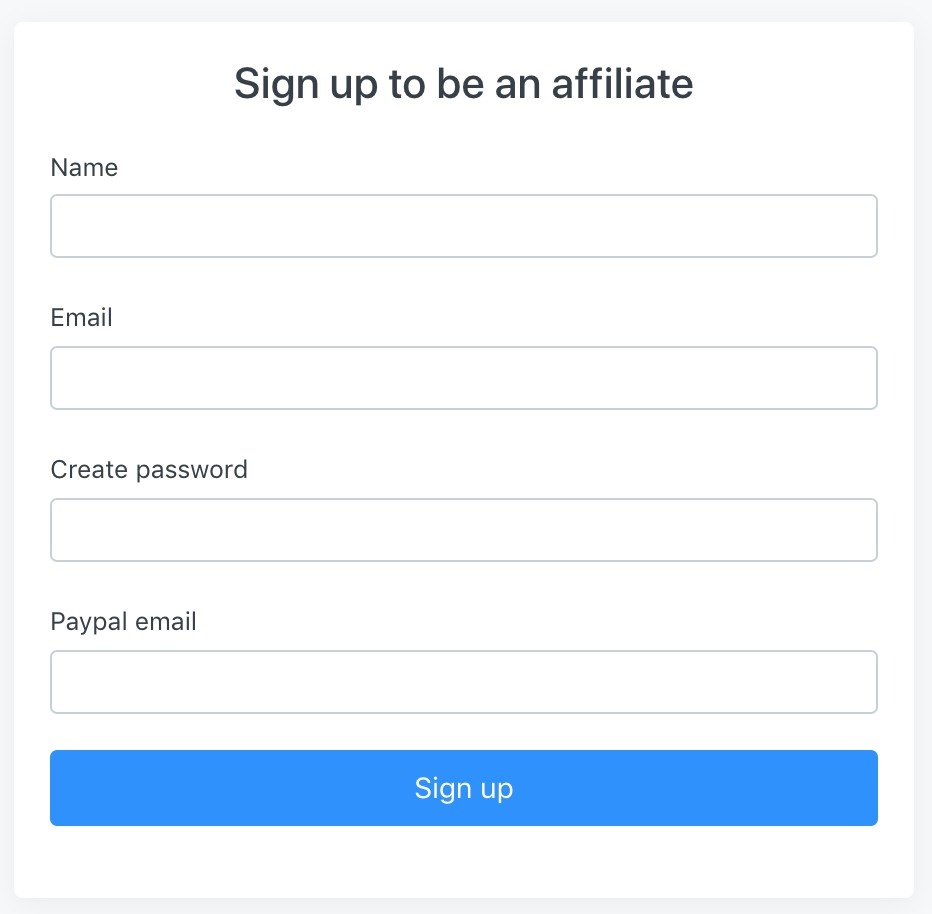Viewport: 932px width, 914px height.
Task: Click the word 'password' in the label
Action: [196, 470]
